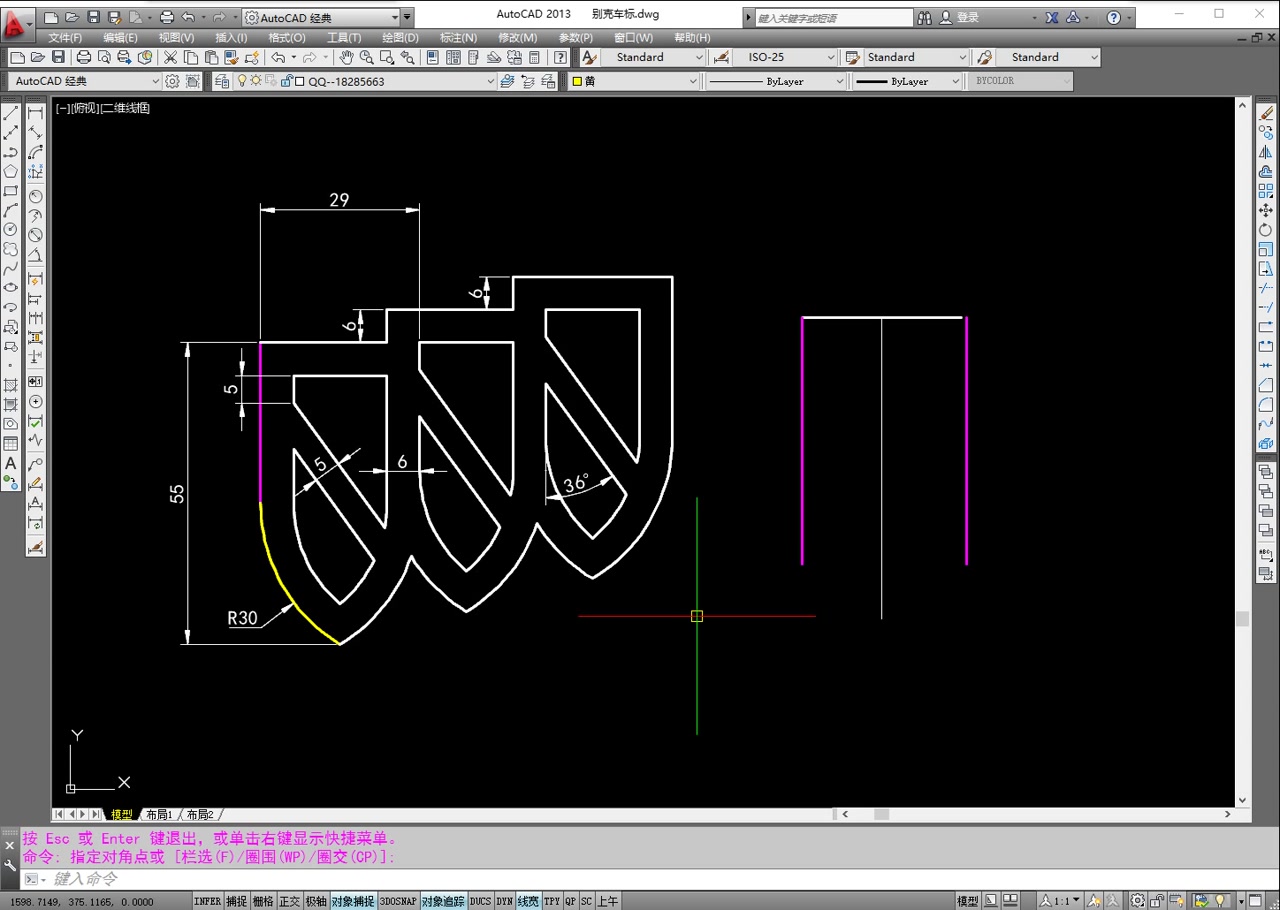Viewport: 1280px width, 910px height.
Task: Click the Cut scissors icon
Action: [170, 57]
